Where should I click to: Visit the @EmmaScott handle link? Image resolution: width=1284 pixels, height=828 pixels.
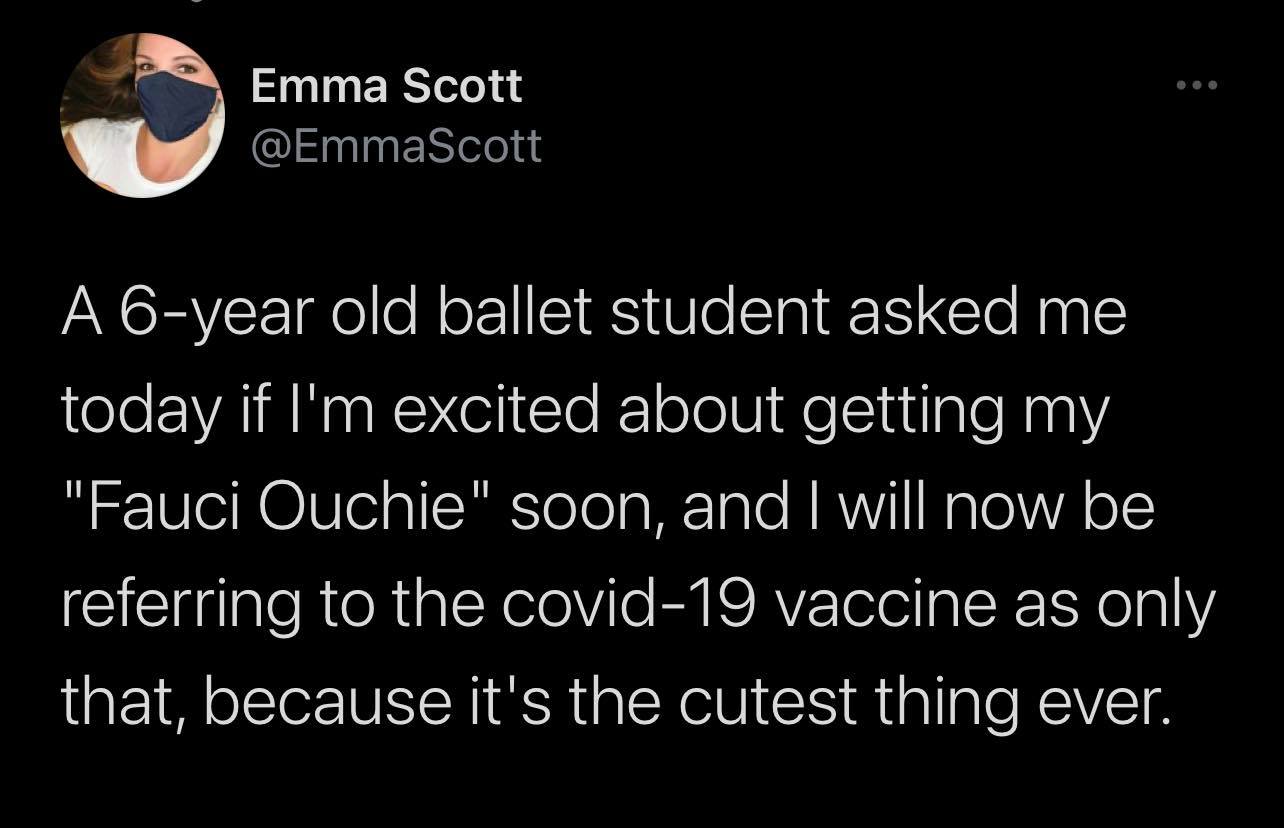click(x=396, y=147)
